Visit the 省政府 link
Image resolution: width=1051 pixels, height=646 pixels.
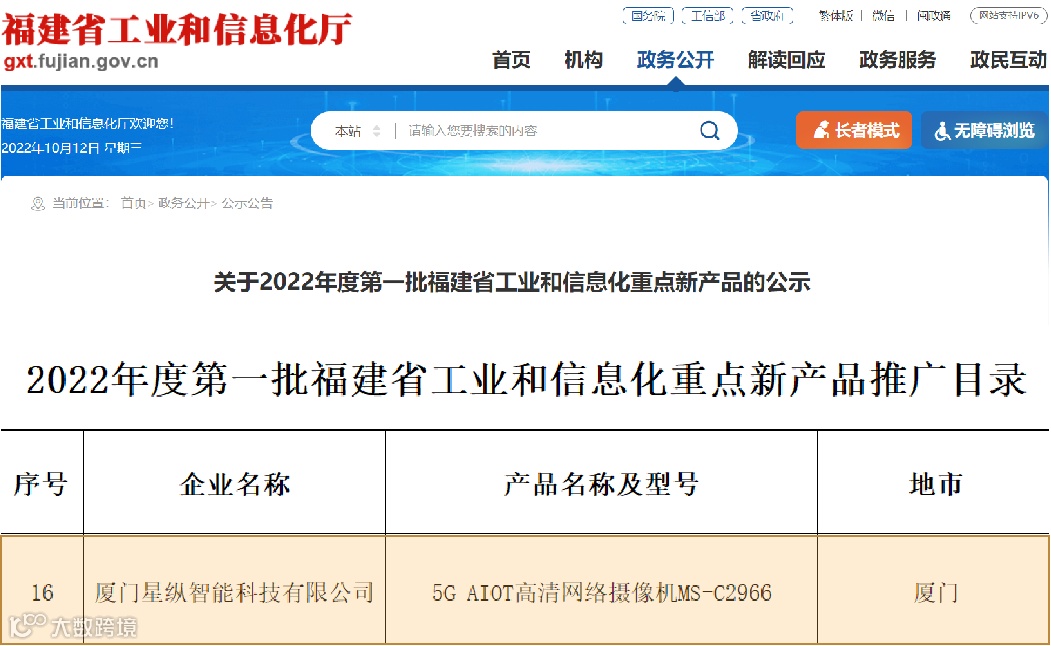click(767, 15)
